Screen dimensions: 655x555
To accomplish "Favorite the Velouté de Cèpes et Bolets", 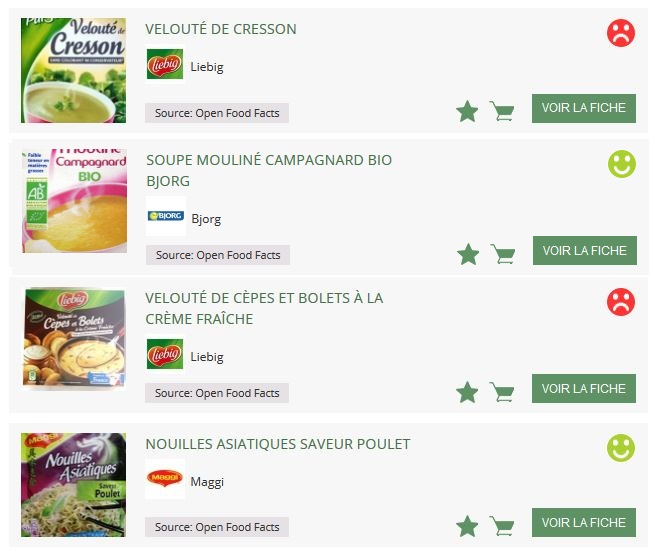I will click(467, 392).
